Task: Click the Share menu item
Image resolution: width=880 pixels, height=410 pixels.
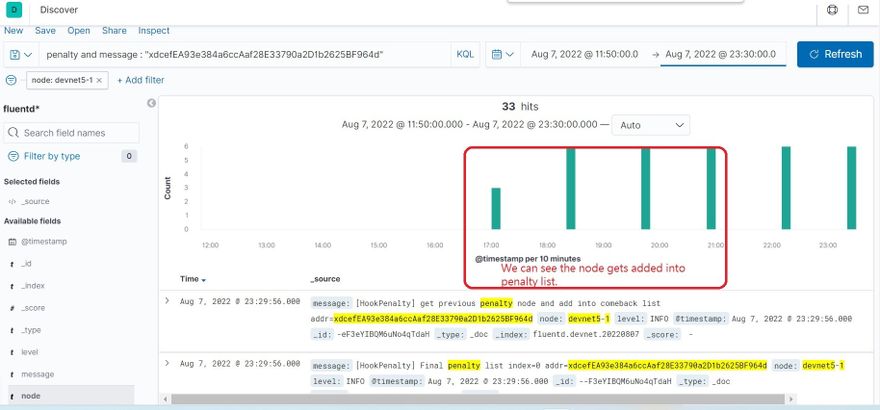Action: (x=114, y=31)
